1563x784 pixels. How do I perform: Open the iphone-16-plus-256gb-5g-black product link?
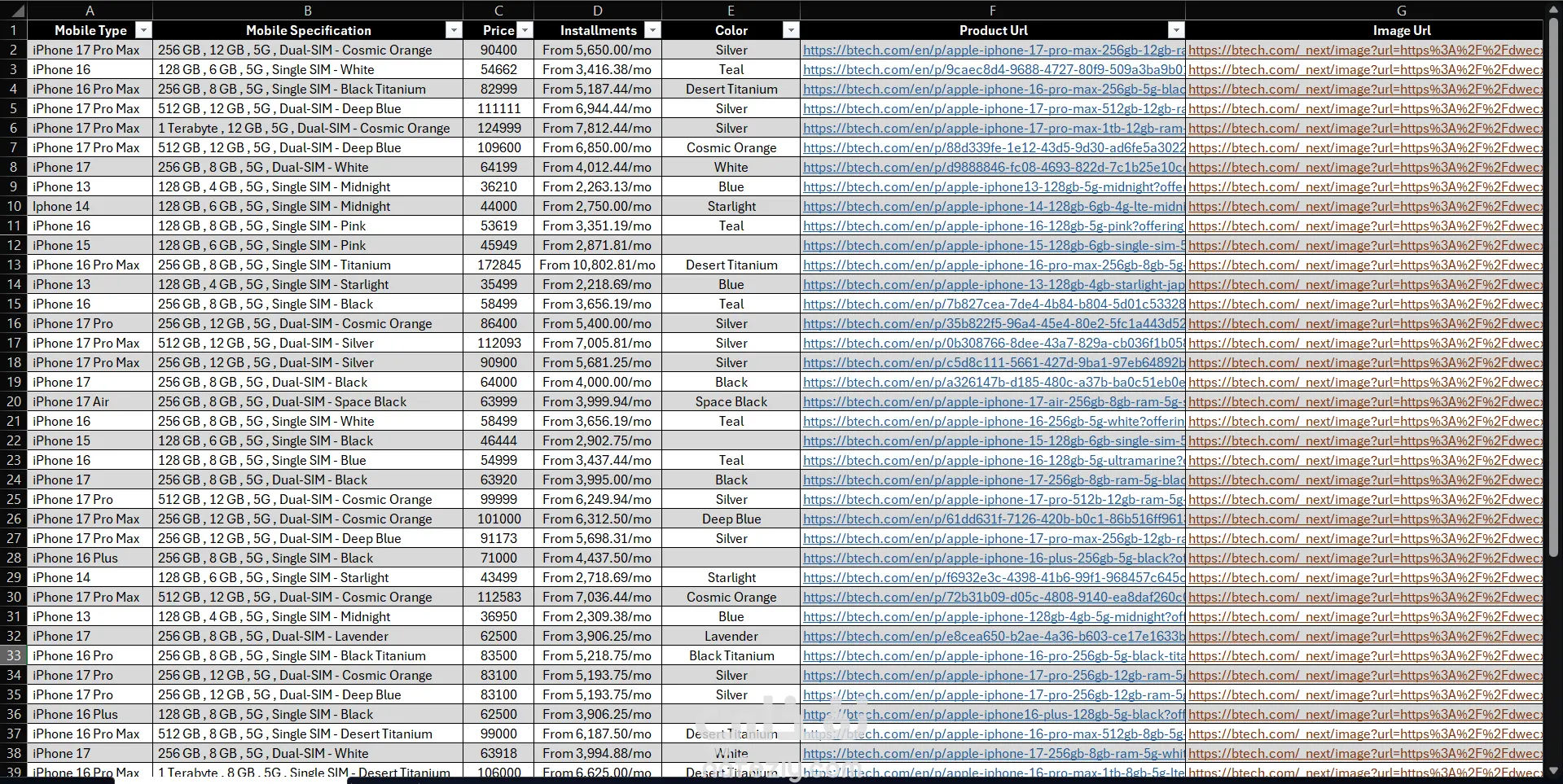[994, 558]
